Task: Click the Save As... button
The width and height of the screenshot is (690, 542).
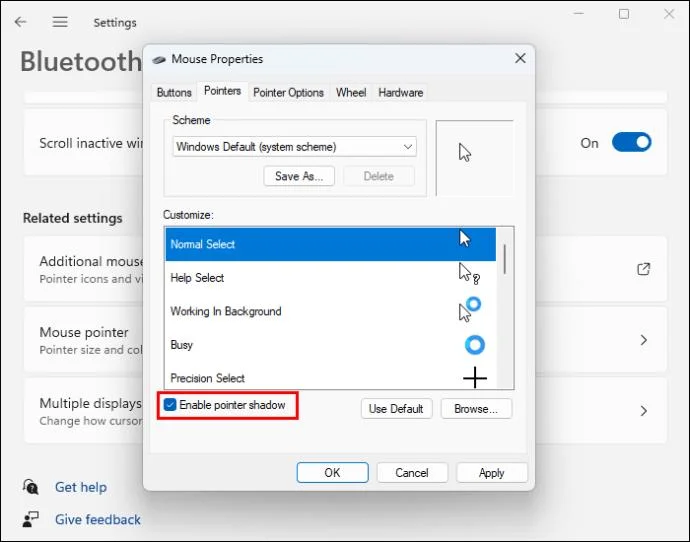Action: click(x=299, y=176)
